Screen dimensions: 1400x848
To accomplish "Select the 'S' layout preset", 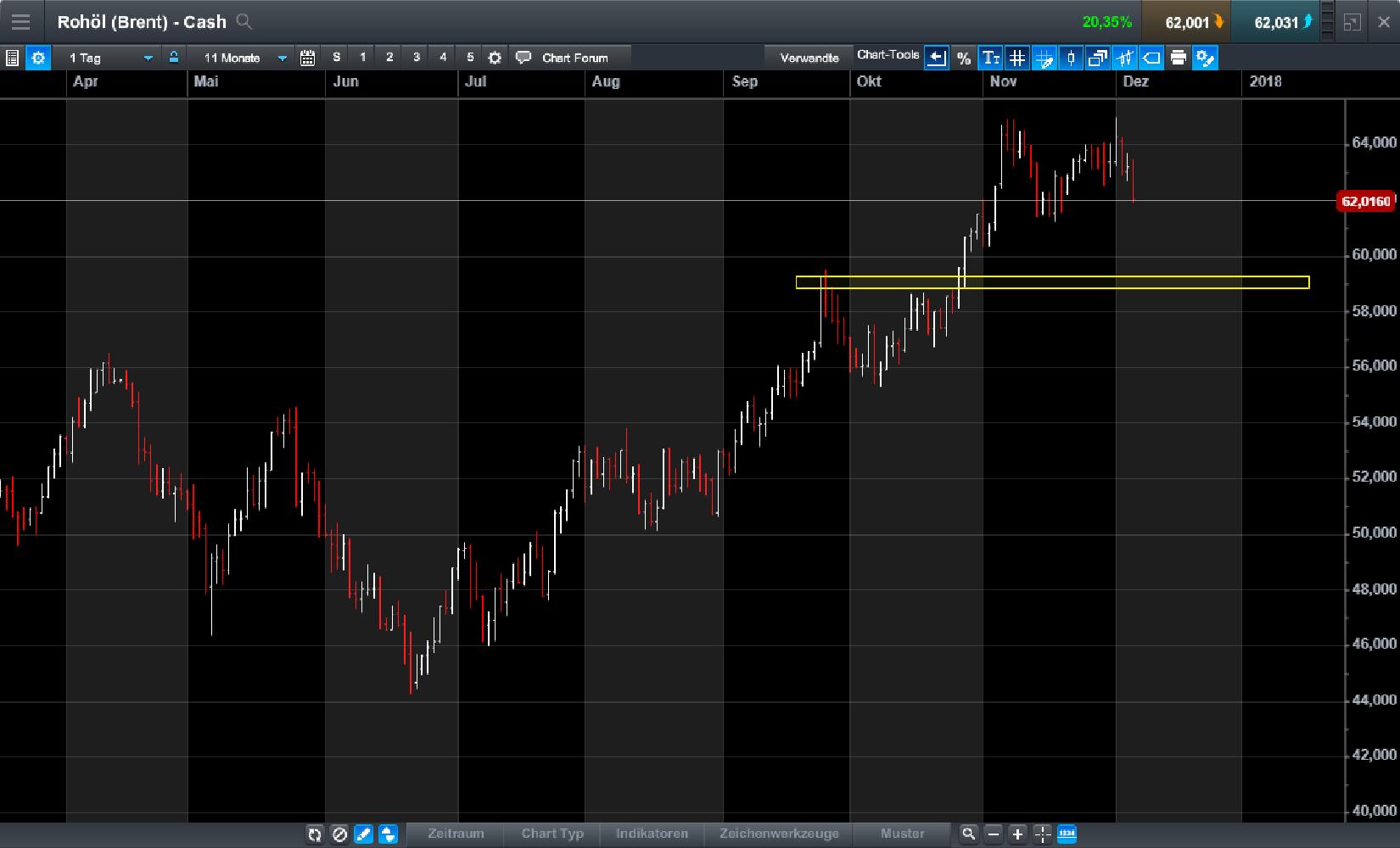I will (x=337, y=58).
